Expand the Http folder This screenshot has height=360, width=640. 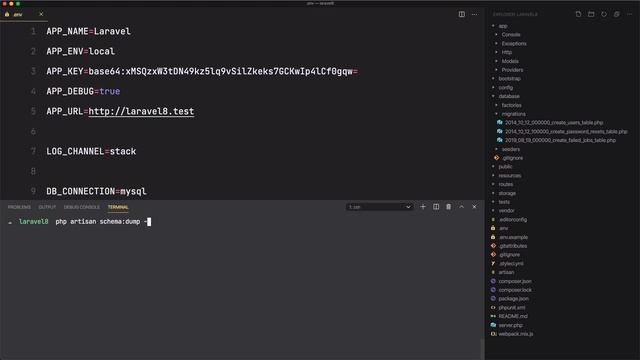[507, 52]
